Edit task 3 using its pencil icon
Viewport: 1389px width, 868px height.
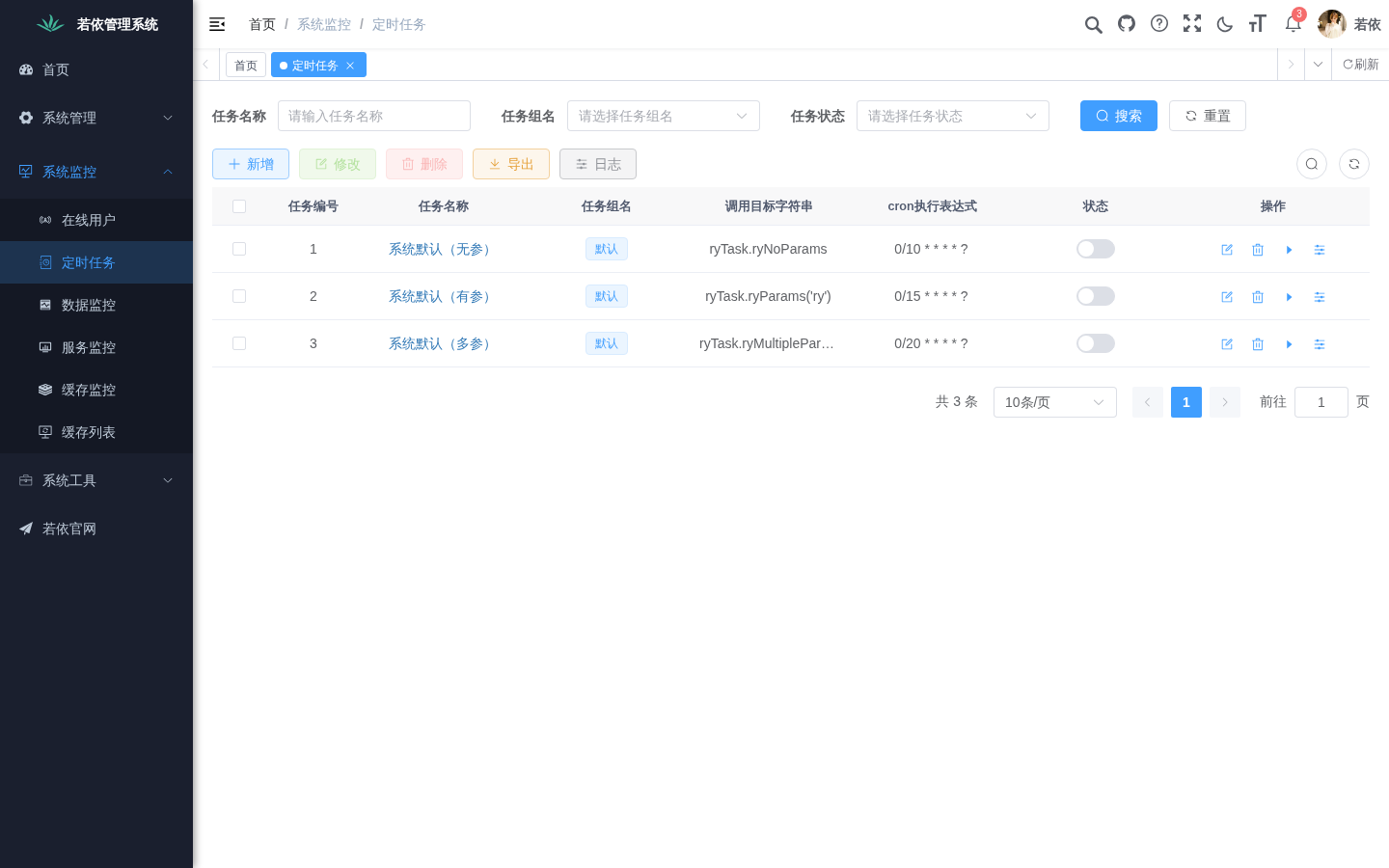point(1227,344)
